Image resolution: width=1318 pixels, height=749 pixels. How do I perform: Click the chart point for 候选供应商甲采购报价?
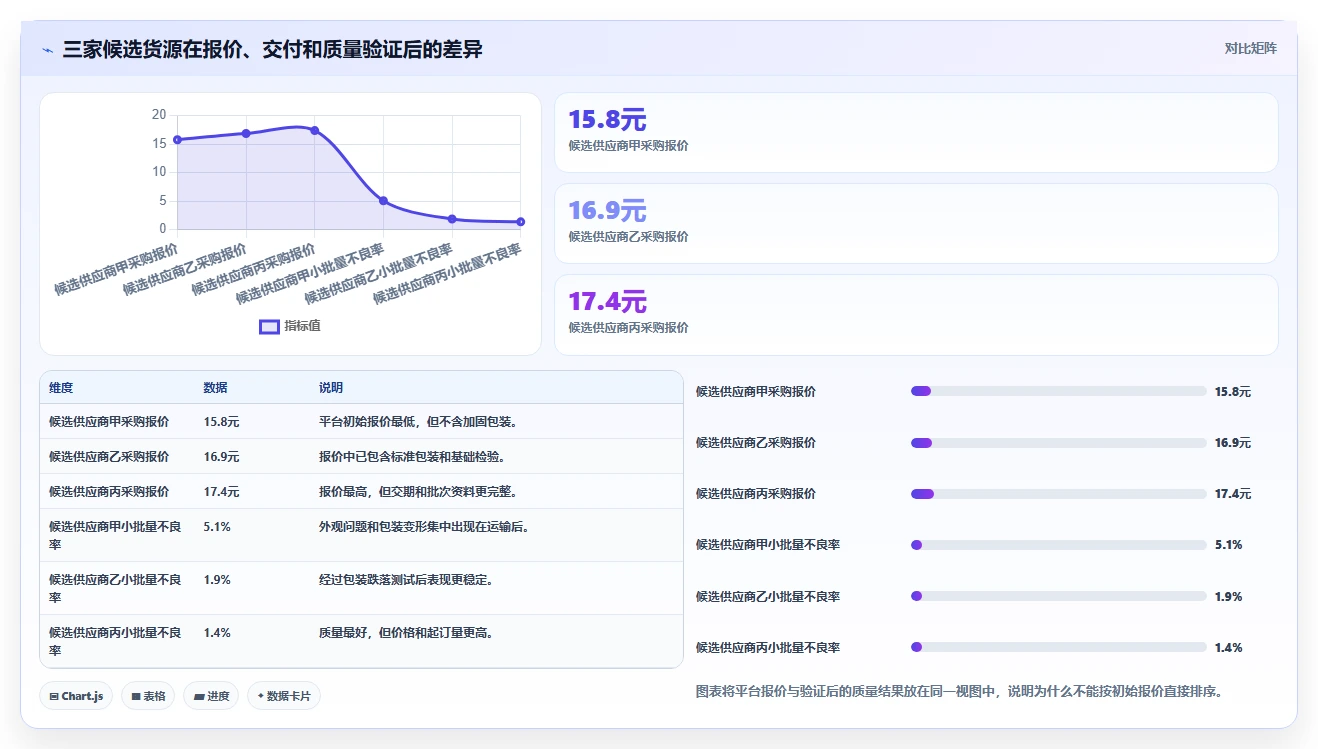coord(177,139)
